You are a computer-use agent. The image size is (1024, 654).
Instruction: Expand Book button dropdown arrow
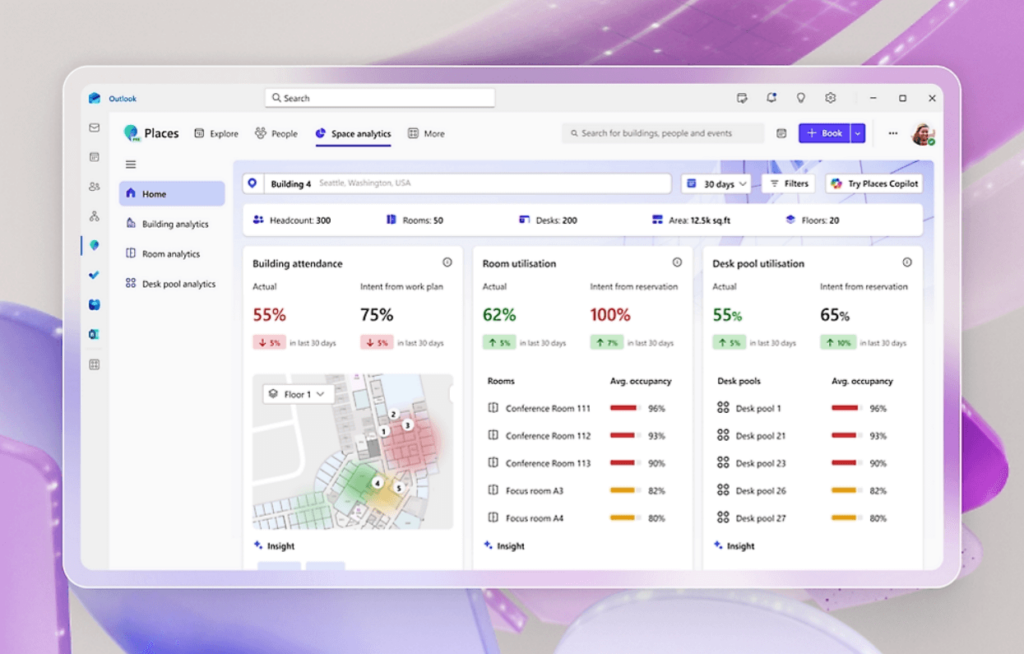click(x=857, y=133)
